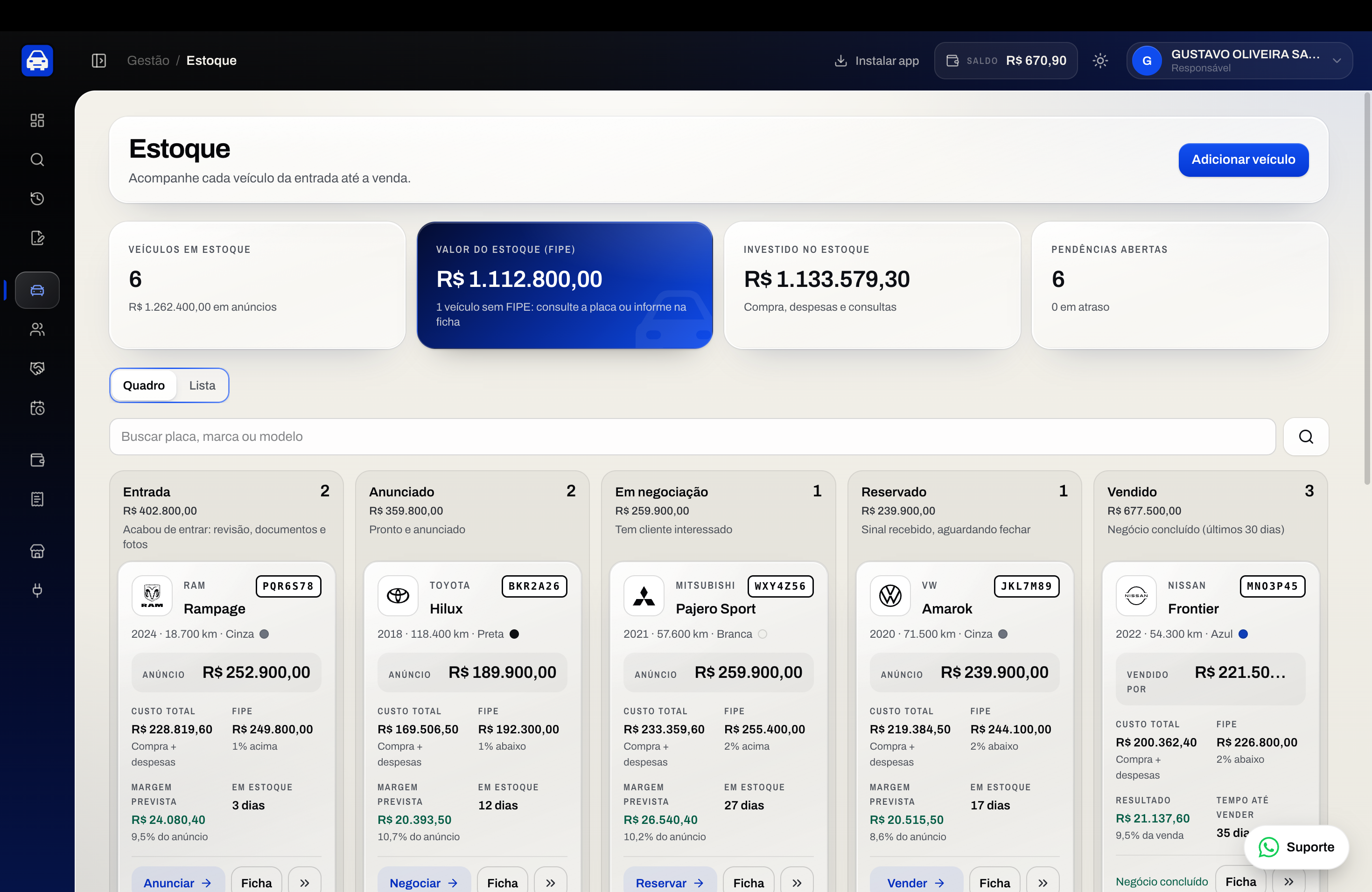Click the G user avatar

tap(1147, 61)
